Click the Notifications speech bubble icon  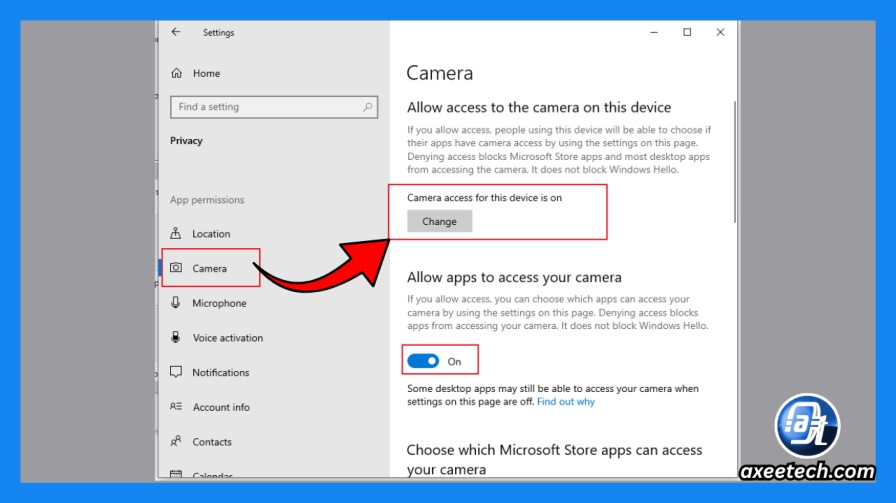[176, 372]
